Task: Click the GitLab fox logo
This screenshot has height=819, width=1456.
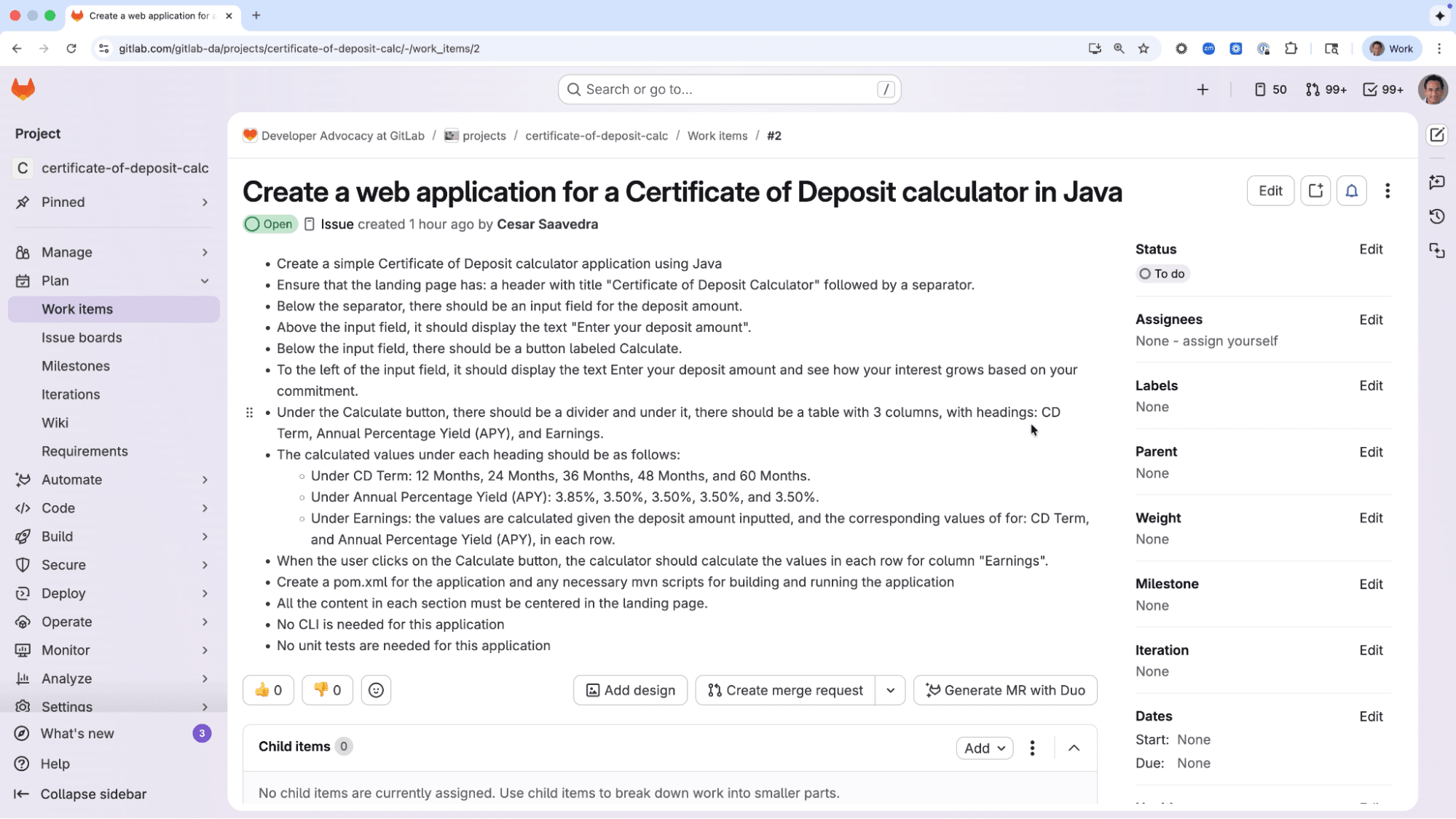Action: coord(23,88)
